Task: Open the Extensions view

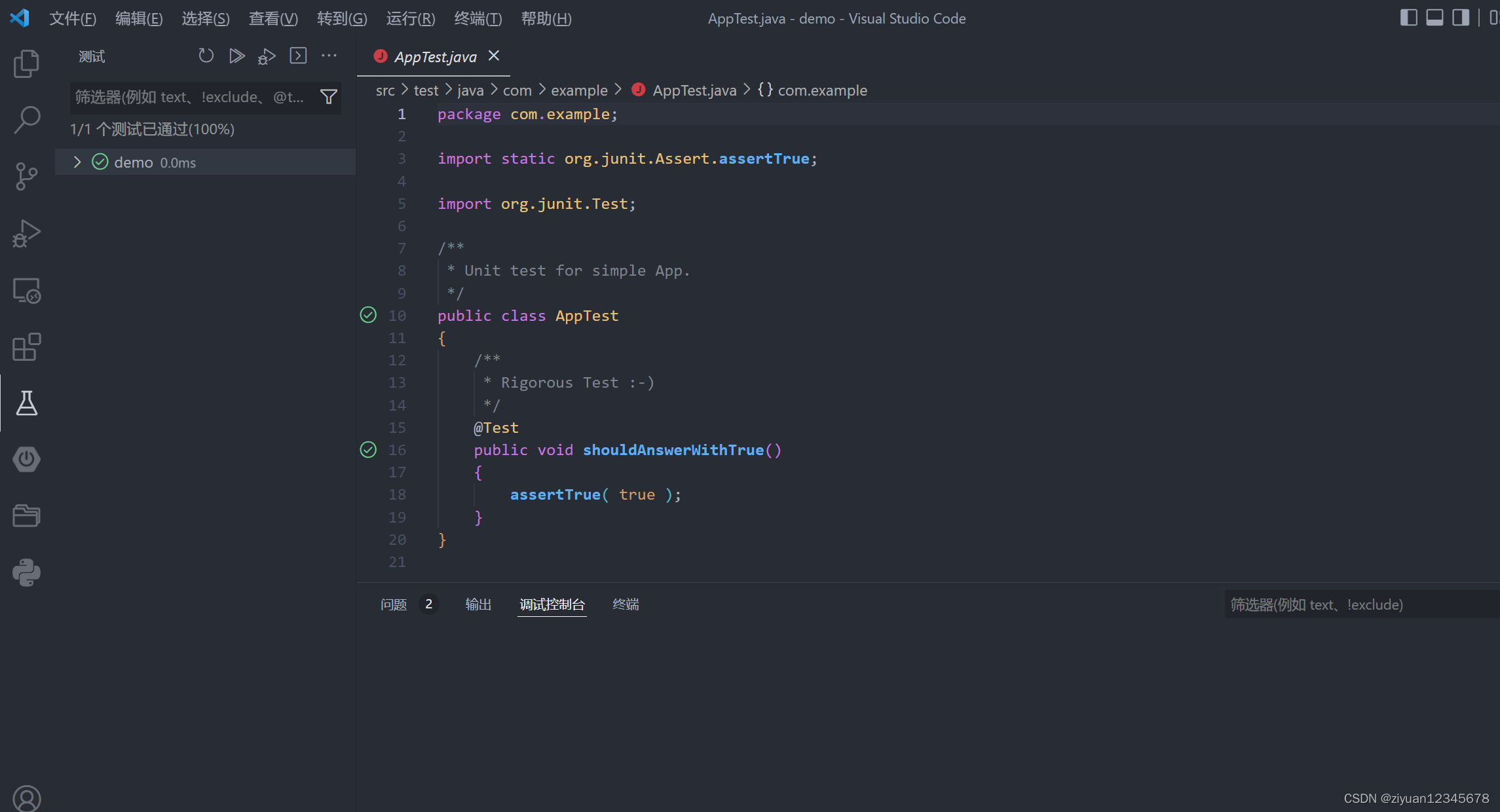Action: (26, 347)
